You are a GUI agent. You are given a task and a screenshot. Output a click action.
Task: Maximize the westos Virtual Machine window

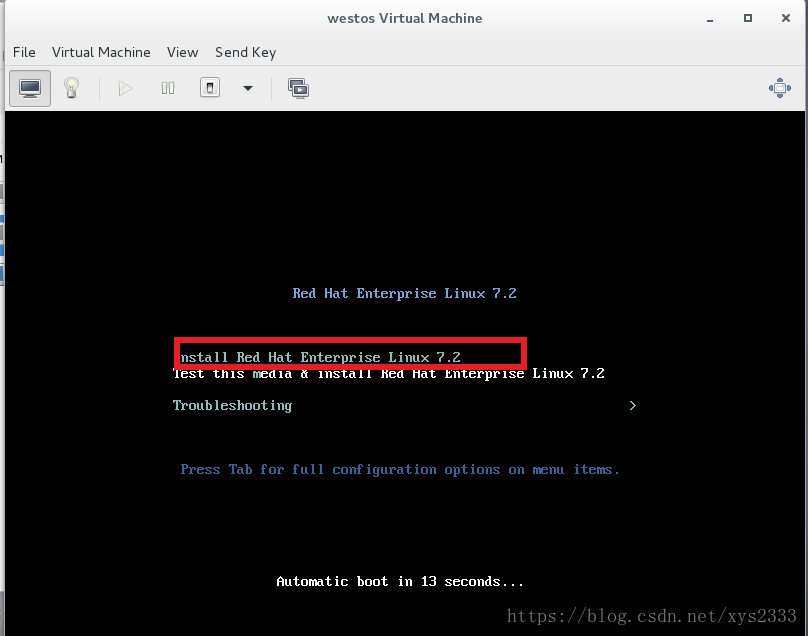[748, 19]
